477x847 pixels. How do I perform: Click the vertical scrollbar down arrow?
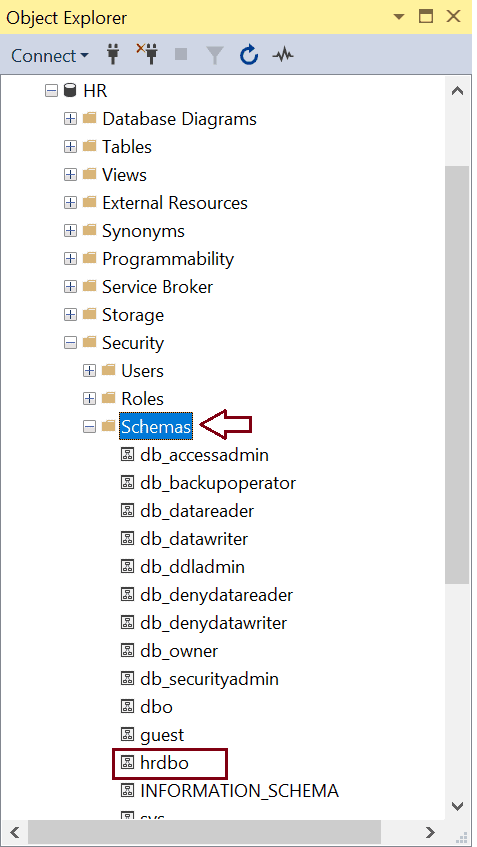pyautogui.click(x=457, y=806)
